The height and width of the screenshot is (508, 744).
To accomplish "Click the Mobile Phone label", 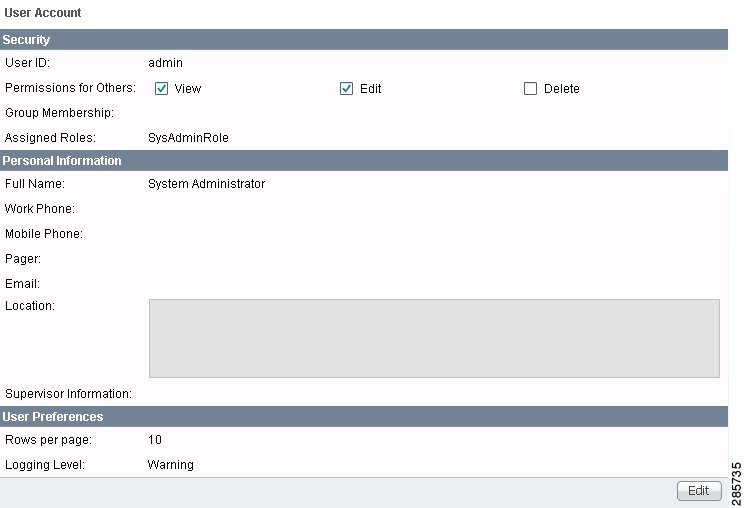I will (x=43, y=234).
